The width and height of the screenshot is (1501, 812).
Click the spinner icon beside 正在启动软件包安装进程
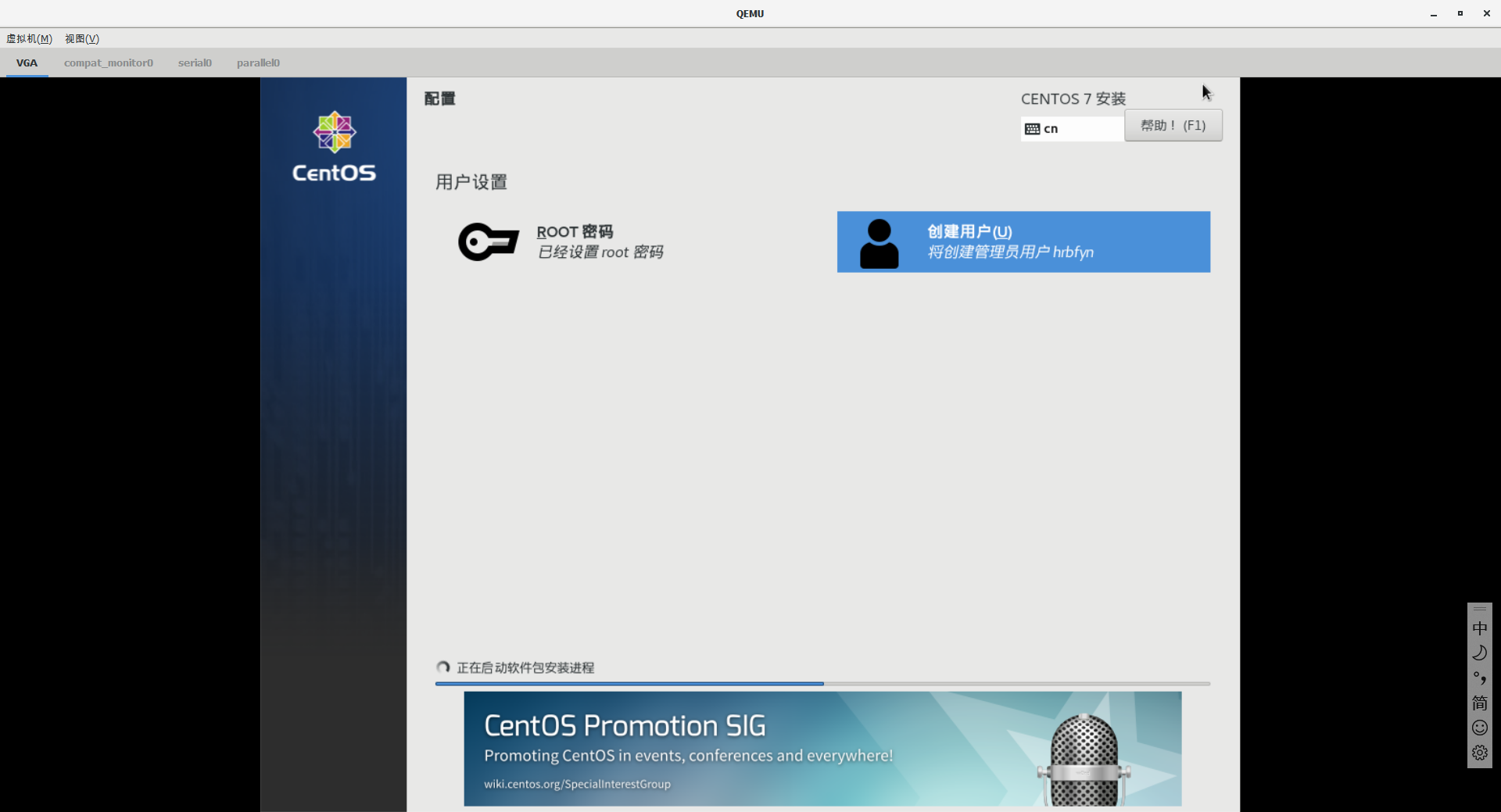442,667
